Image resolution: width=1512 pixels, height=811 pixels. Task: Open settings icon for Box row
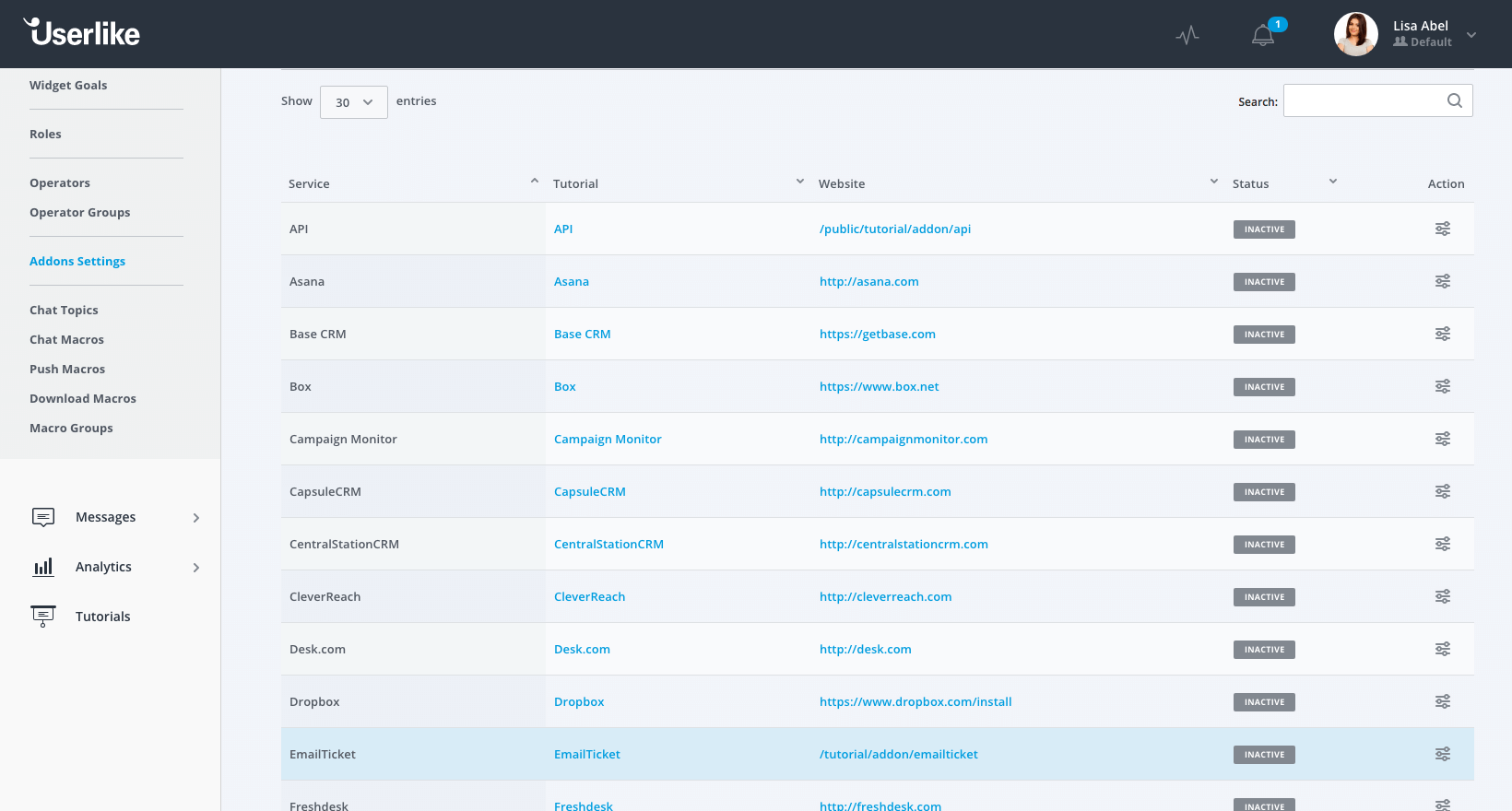click(1443, 386)
